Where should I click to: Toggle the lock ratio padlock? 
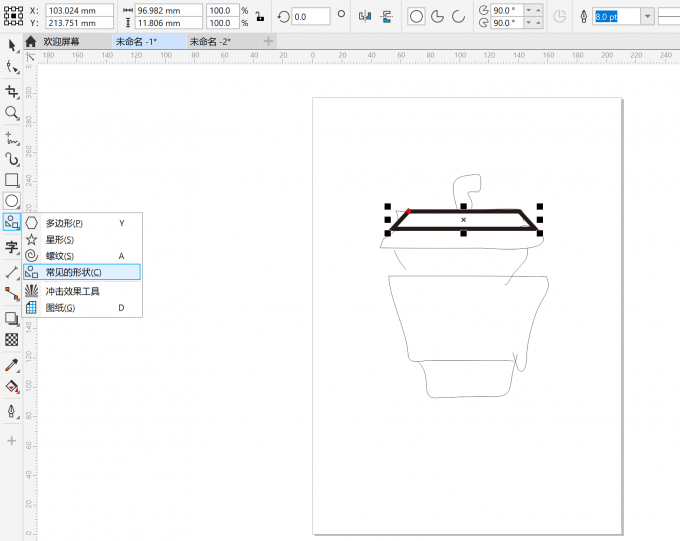[259, 16]
